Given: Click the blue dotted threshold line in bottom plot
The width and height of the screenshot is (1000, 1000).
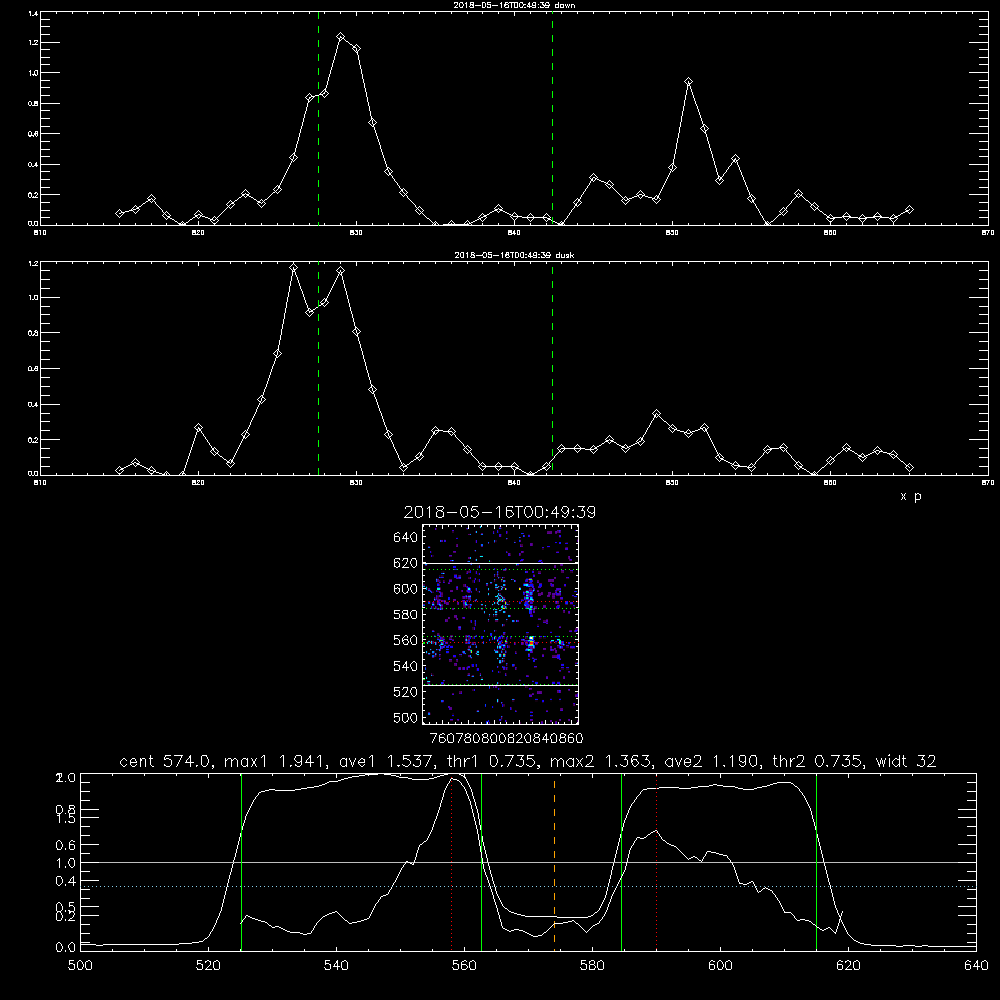Looking at the screenshot, I should (x=528, y=886).
